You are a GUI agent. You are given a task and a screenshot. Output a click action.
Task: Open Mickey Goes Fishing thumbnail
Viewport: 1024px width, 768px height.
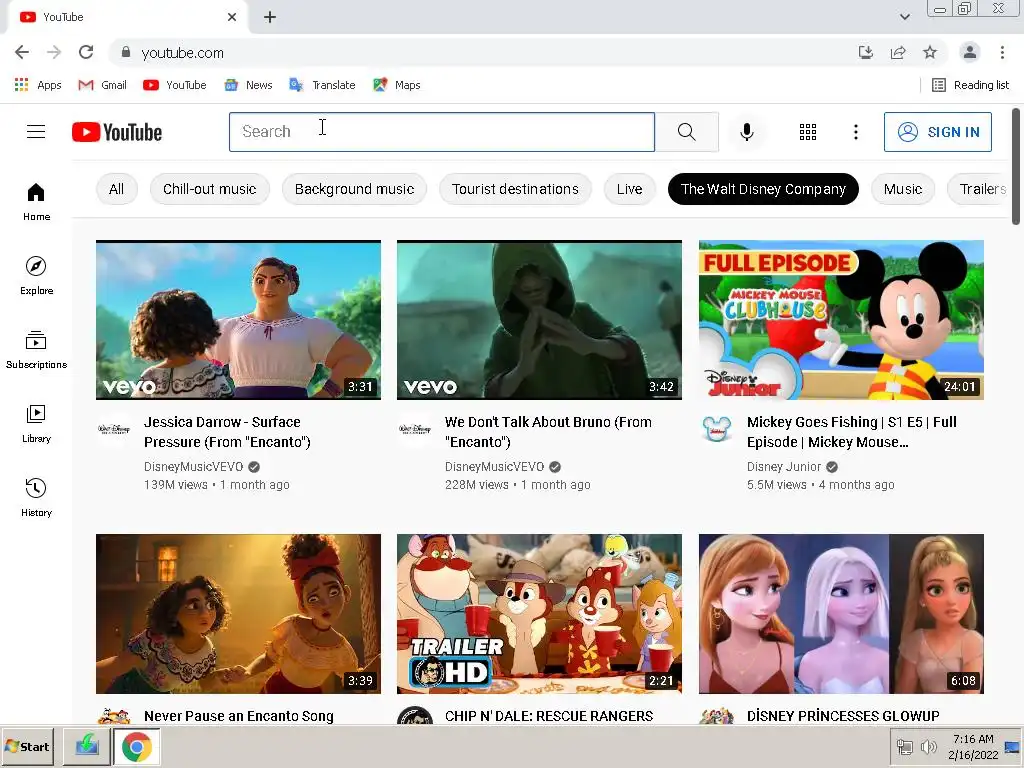pos(841,320)
